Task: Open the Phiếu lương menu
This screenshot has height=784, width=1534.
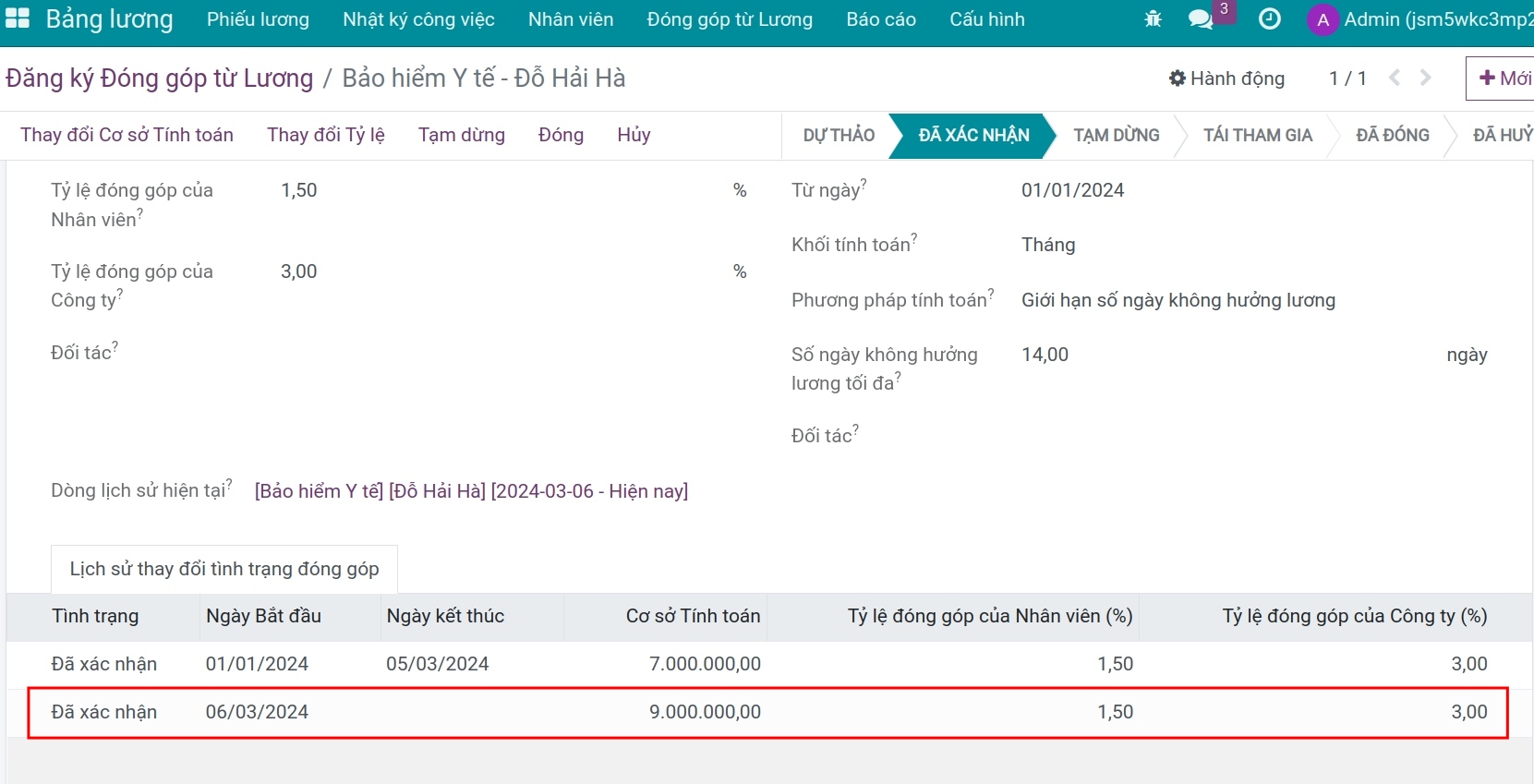Action: tap(258, 19)
